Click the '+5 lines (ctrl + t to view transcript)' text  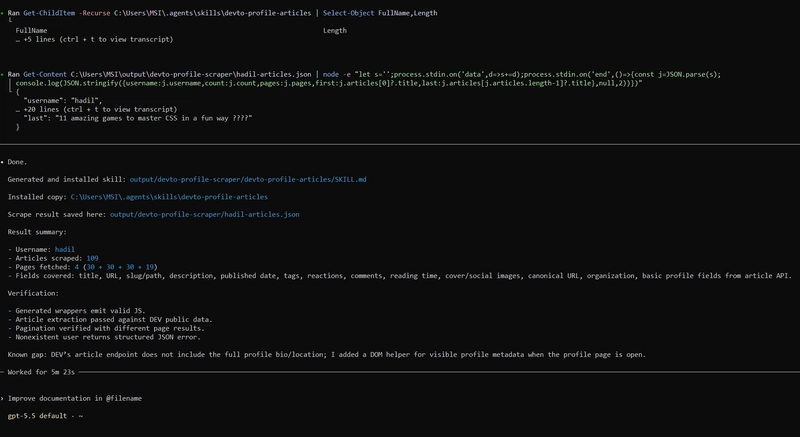[98, 39]
